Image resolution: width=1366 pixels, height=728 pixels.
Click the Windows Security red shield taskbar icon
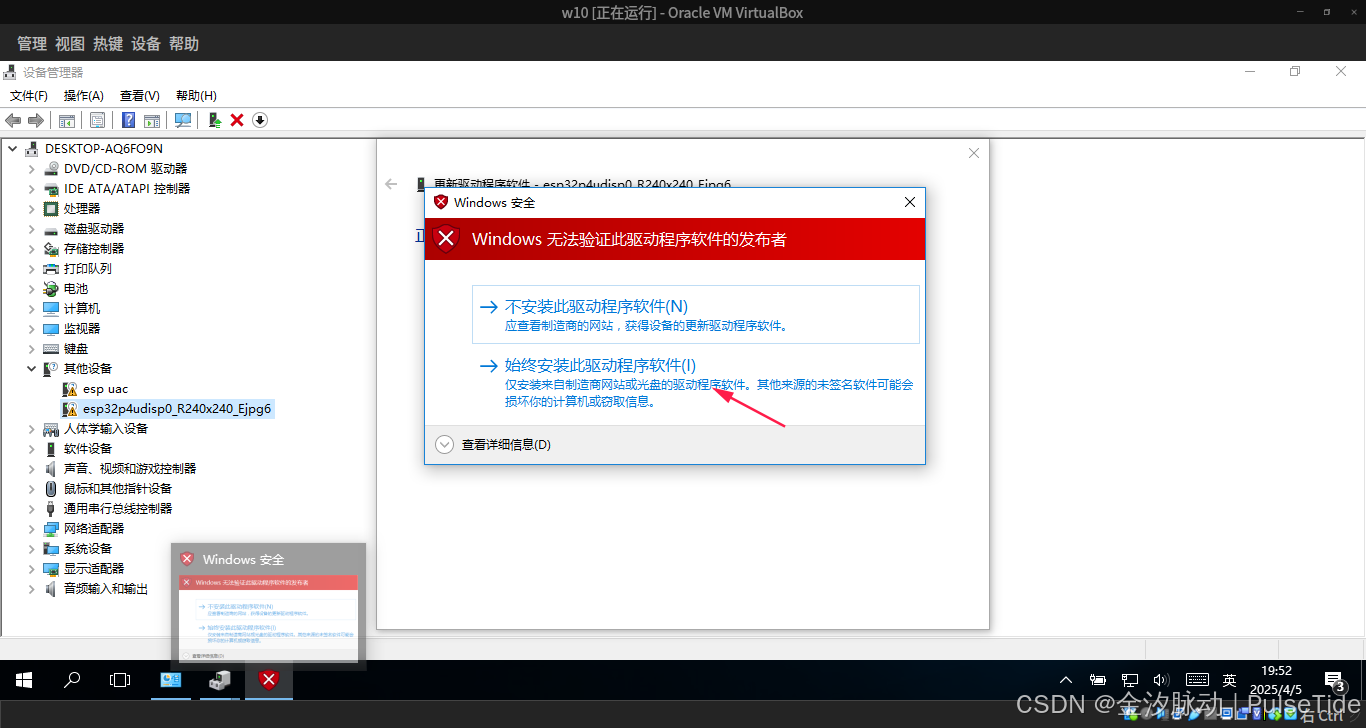(x=268, y=680)
